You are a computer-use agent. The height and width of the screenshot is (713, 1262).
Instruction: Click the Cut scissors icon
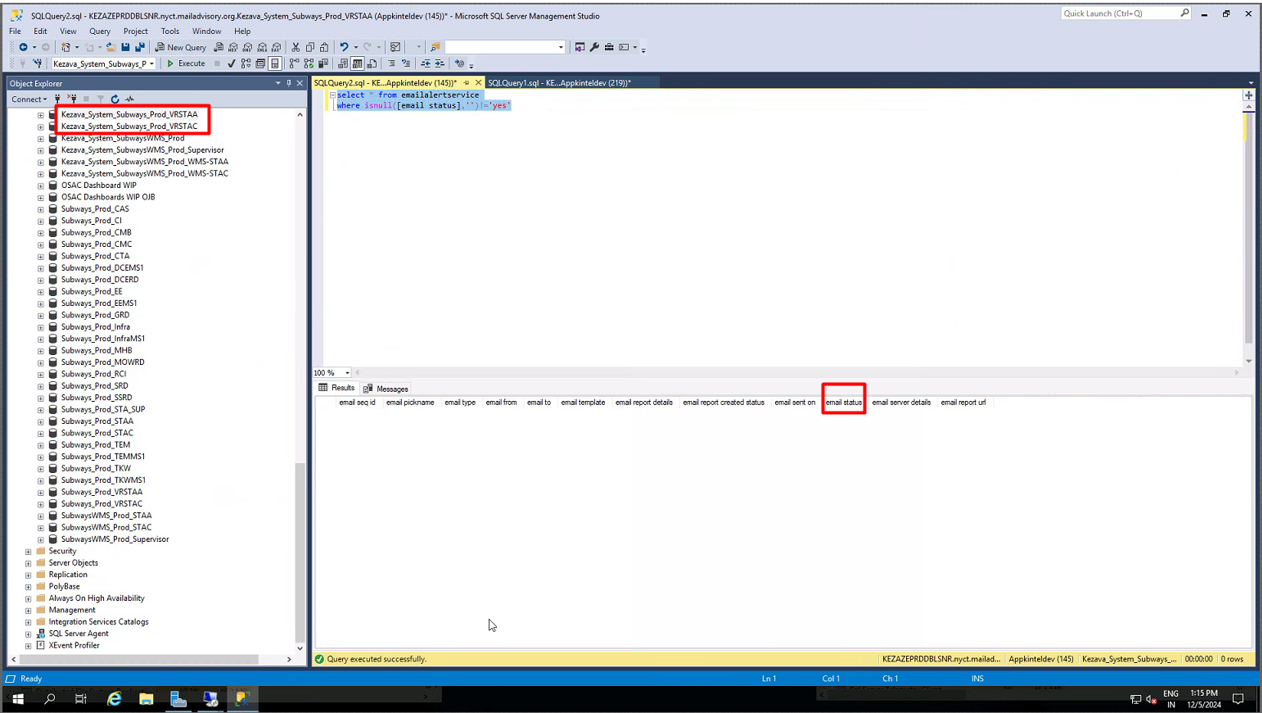295,47
